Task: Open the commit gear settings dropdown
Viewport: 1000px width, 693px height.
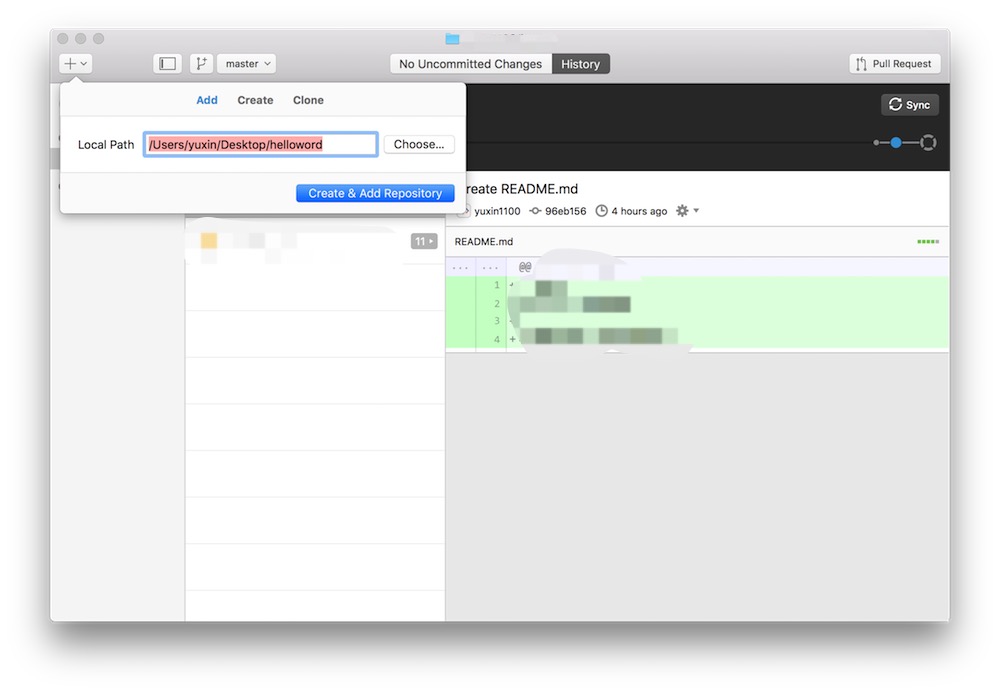Action: click(x=688, y=210)
